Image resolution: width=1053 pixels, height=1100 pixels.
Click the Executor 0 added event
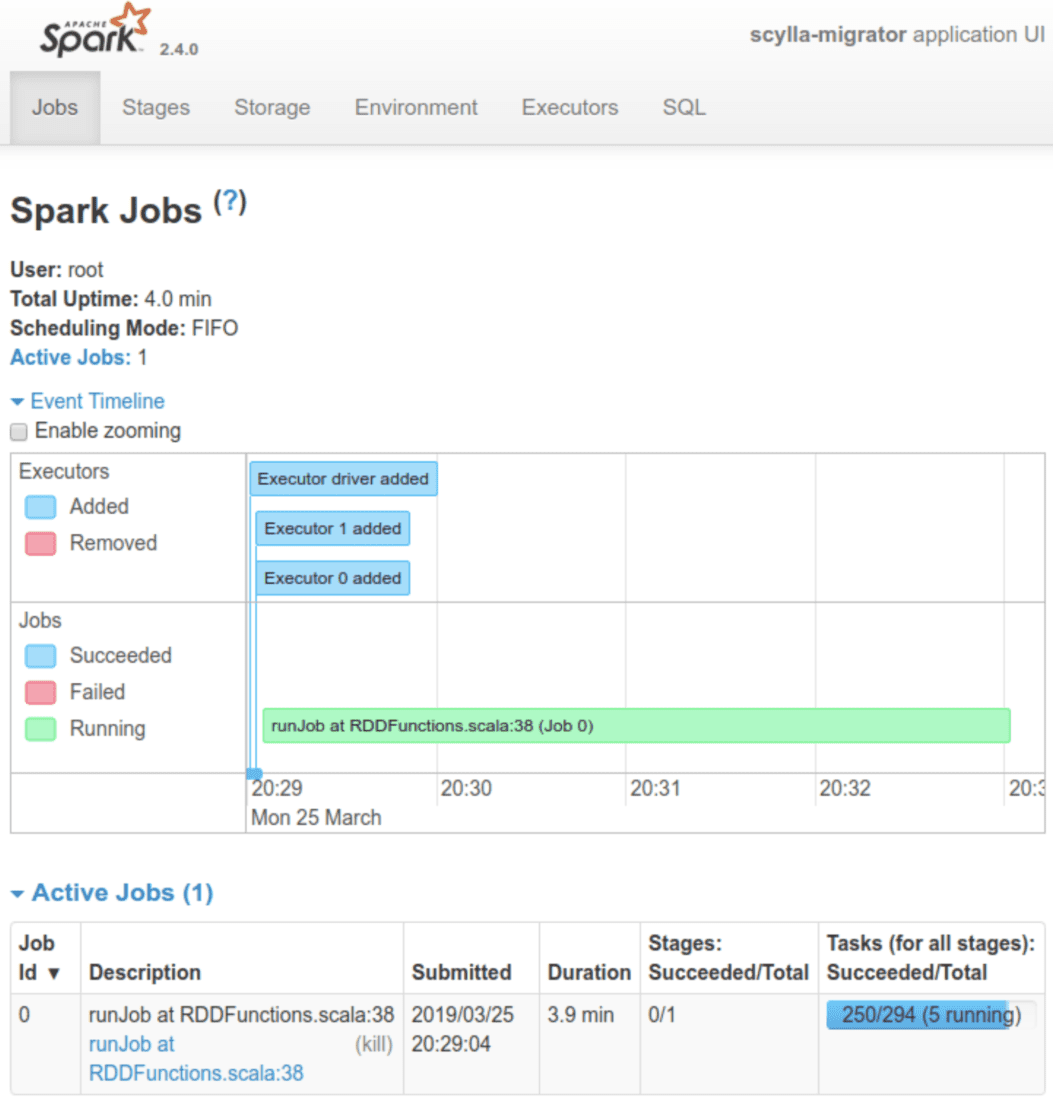click(332, 578)
